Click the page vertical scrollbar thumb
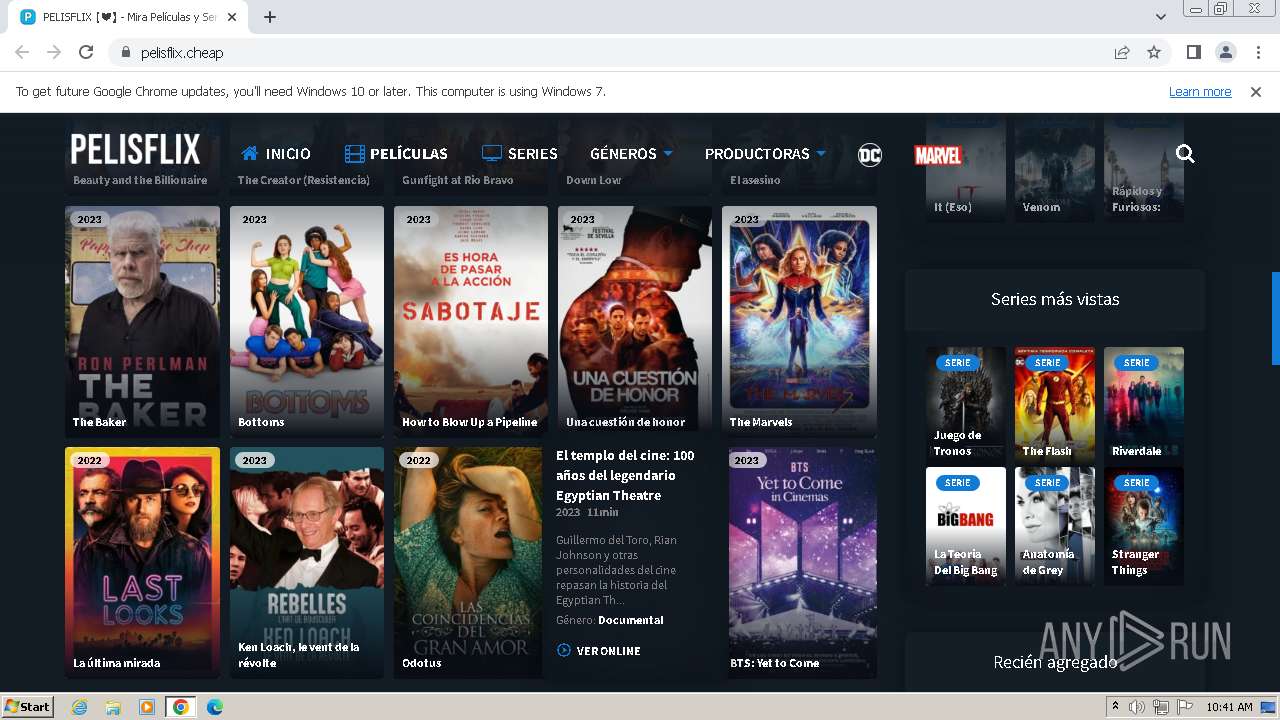Viewport: 1280px width, 720px height. (x=1275, y=318)
